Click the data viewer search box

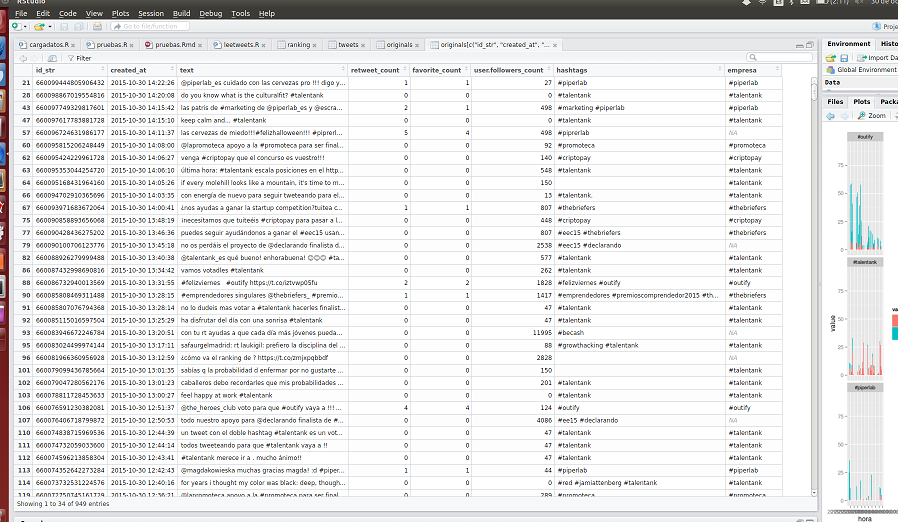click(x=779, y=57)
